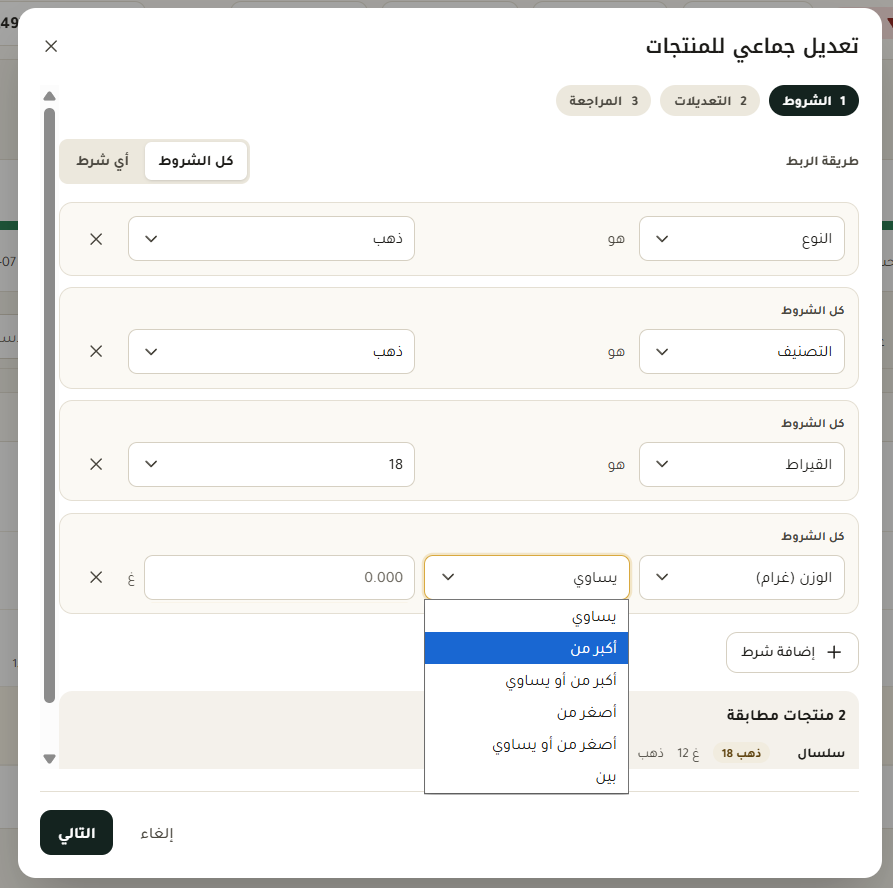Screen dimensions: 893x888
Task: Select كل الشروط linking mode
Action: pyautogui.click(x=196, y=161)
